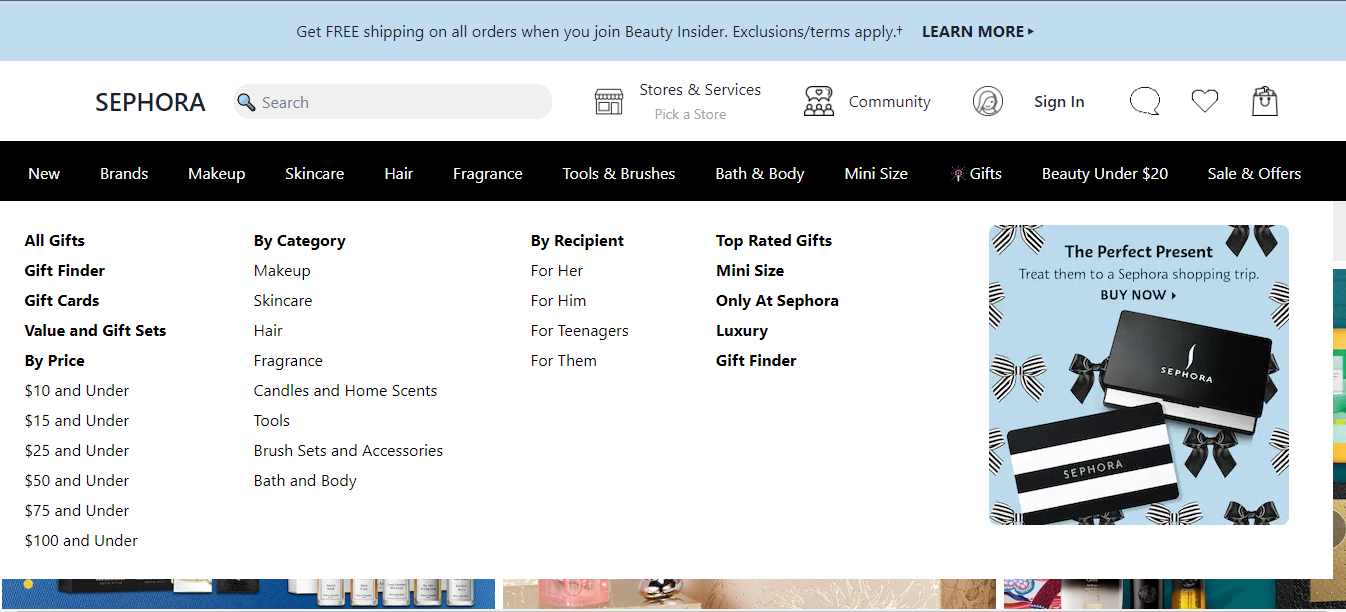The width and height of the screenshot is (1346, 612).
Task: Select For Teenagers under By Recipient
Action: pos(579,330)
